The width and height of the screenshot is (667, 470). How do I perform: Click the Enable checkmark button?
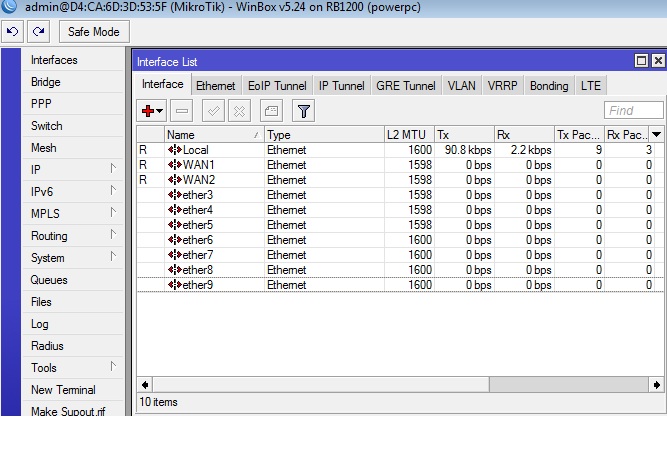point(213,111)
